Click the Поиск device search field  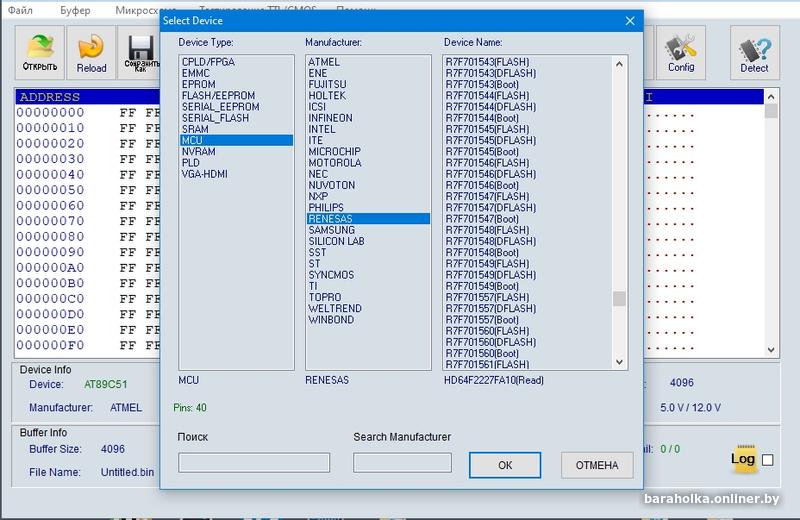click(254, 463)
